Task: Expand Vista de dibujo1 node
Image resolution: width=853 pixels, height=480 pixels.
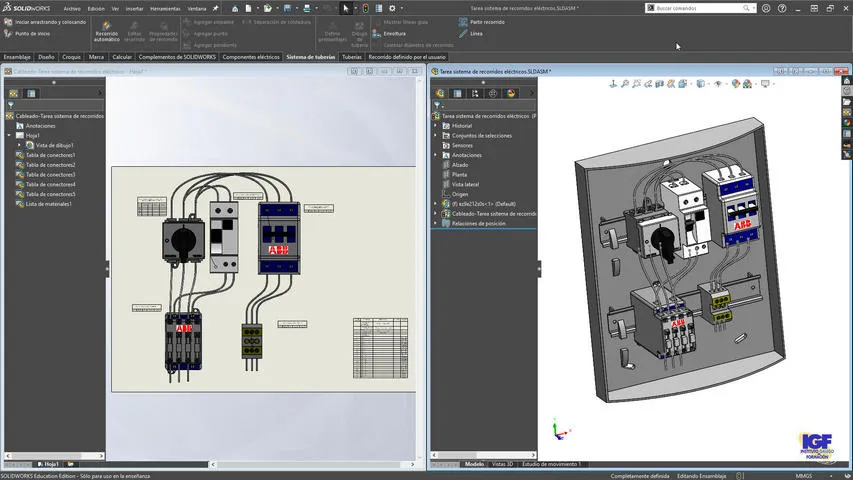Action: pos(19,145)
